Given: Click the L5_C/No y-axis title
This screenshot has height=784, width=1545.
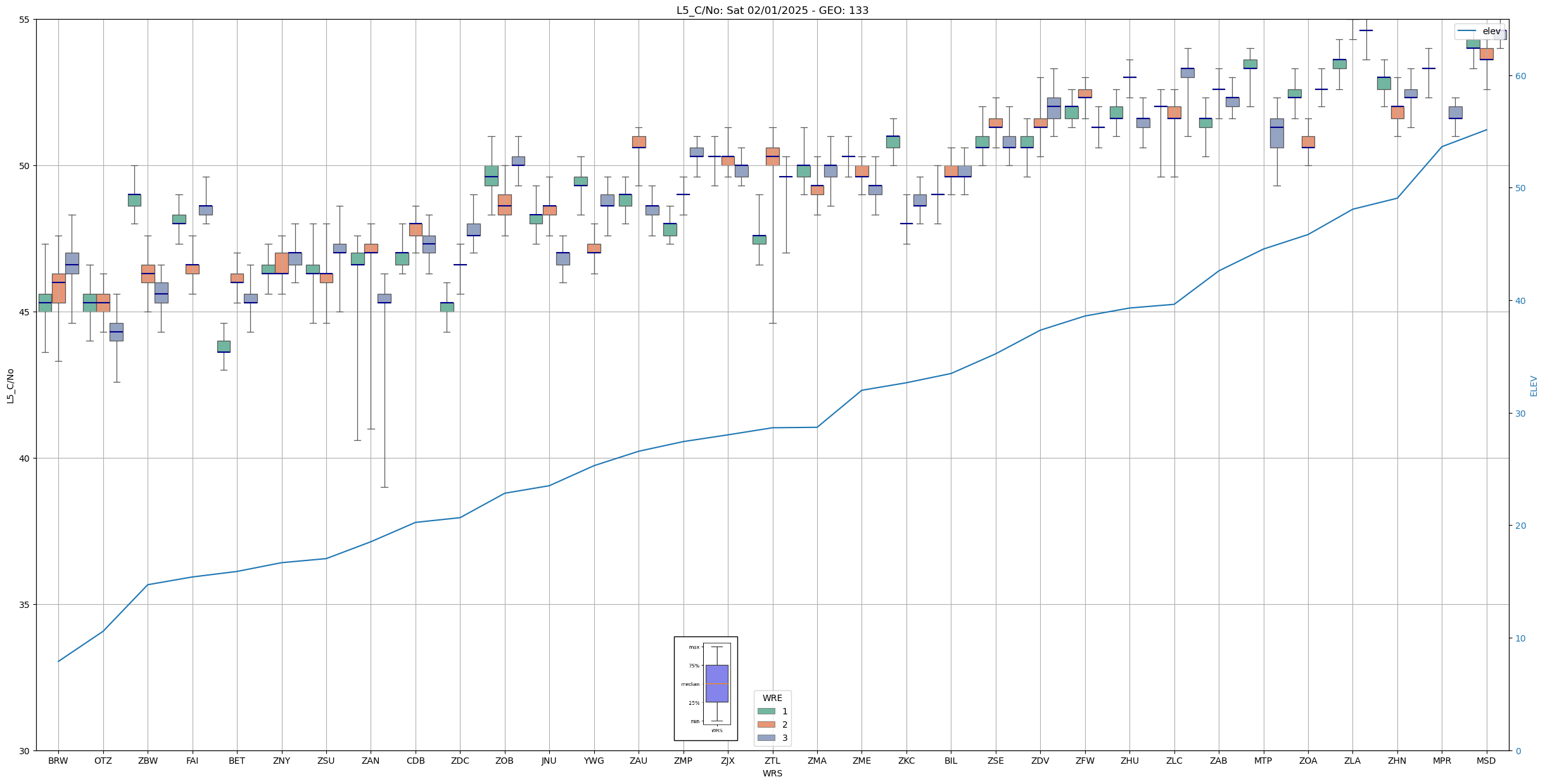Looking at the screenshot, I should pos(10,385).
